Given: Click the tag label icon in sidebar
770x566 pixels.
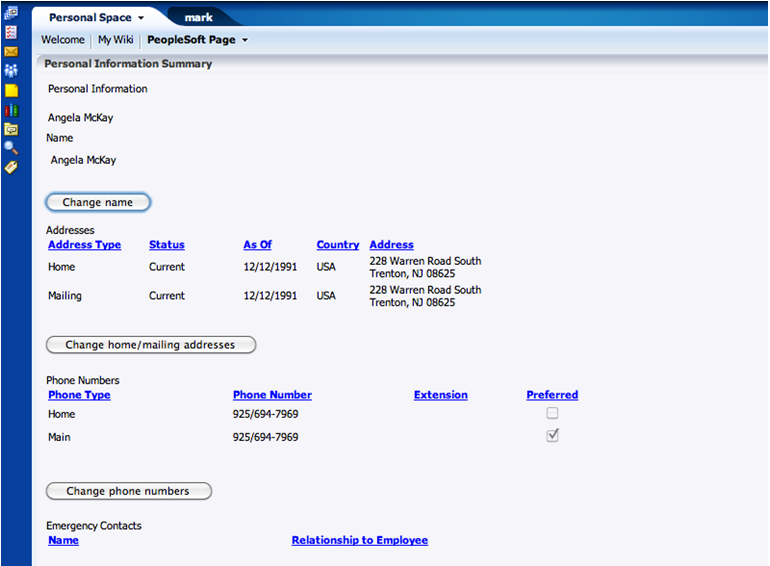Looking at the screenshot, I should pos(11,167).
